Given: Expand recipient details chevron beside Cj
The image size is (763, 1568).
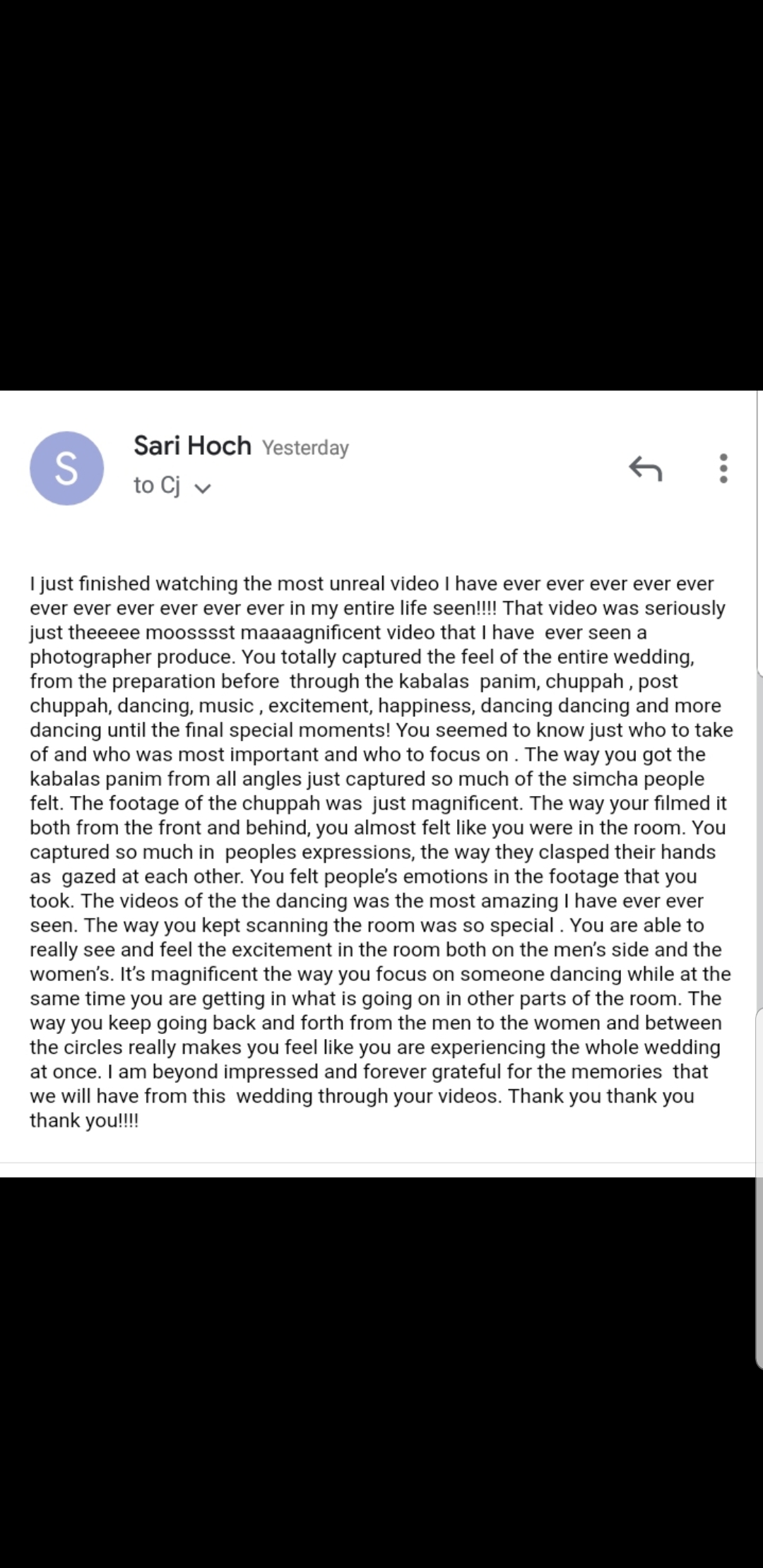Looking at the screenshot, I should 202,488.
